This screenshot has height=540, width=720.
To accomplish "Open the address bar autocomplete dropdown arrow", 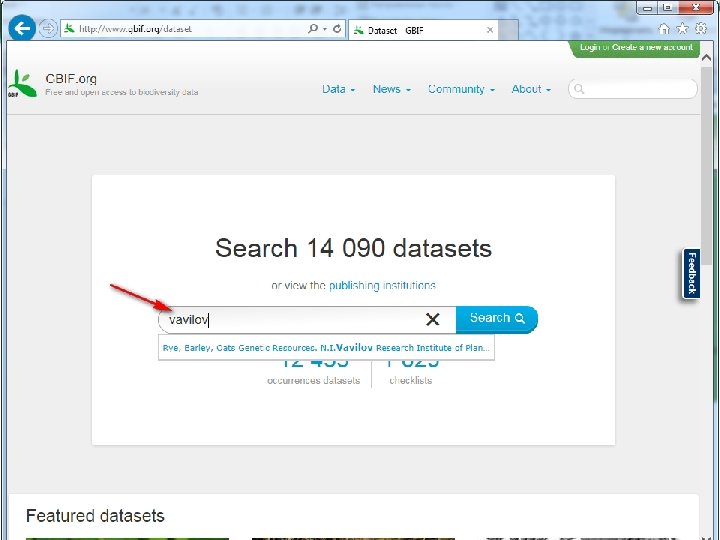I will (x=325, y=29).
